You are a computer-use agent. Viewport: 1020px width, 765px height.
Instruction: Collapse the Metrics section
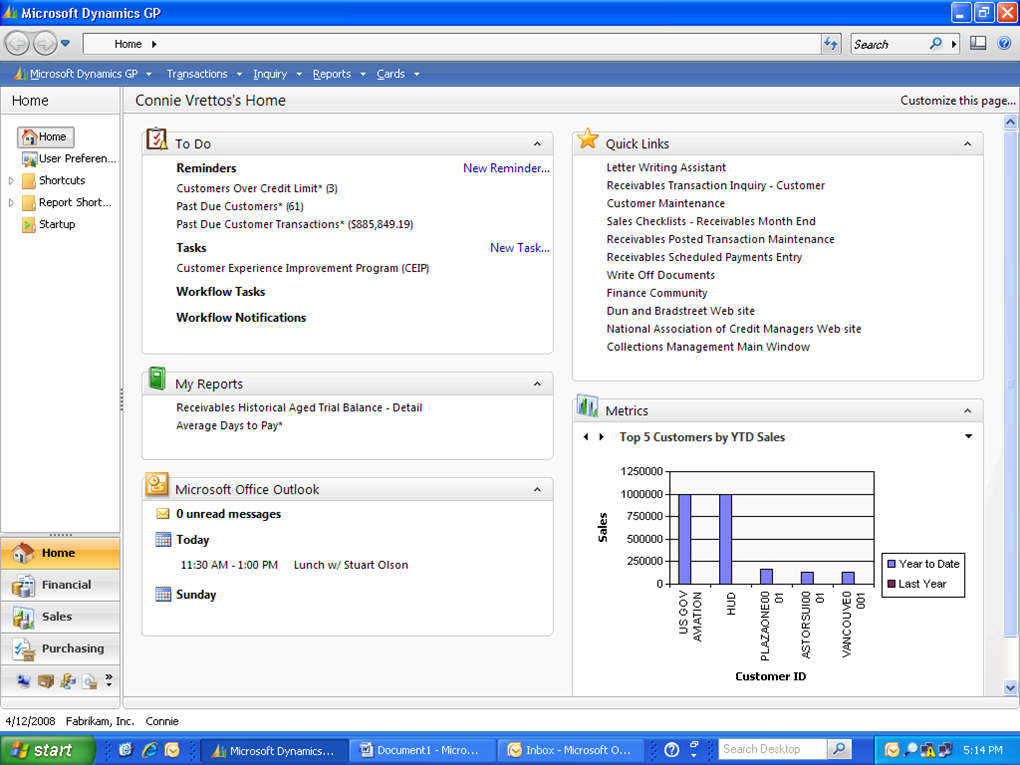click(x=967, y=410)
